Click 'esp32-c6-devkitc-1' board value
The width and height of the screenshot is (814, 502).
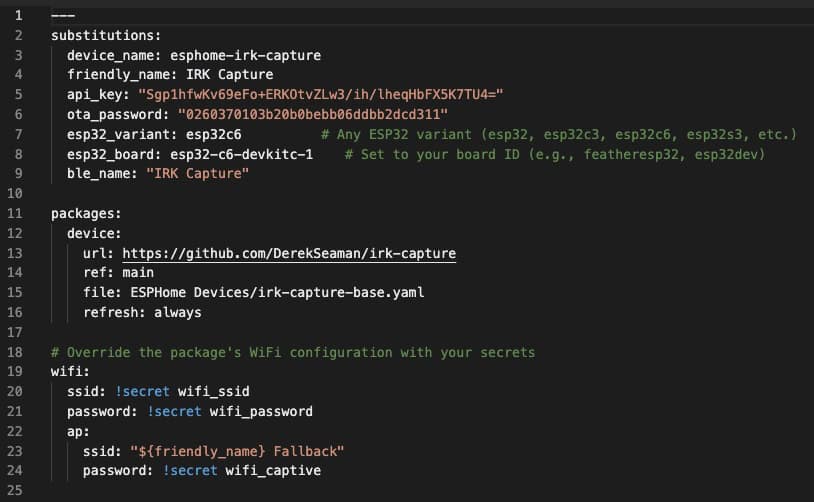[241, 154]
